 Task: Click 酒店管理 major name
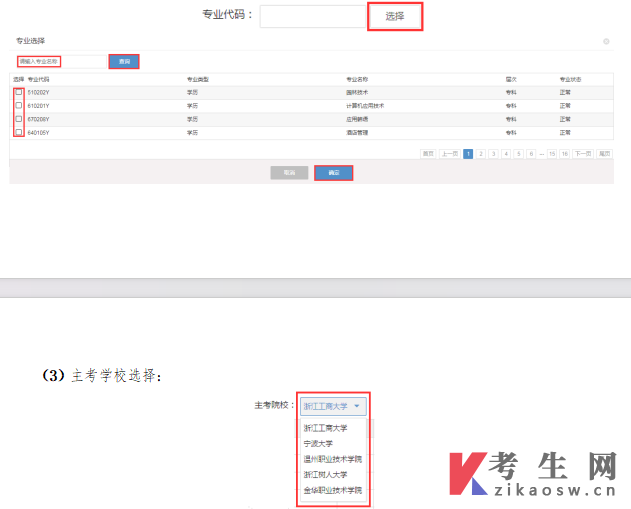tap(357, 132)
